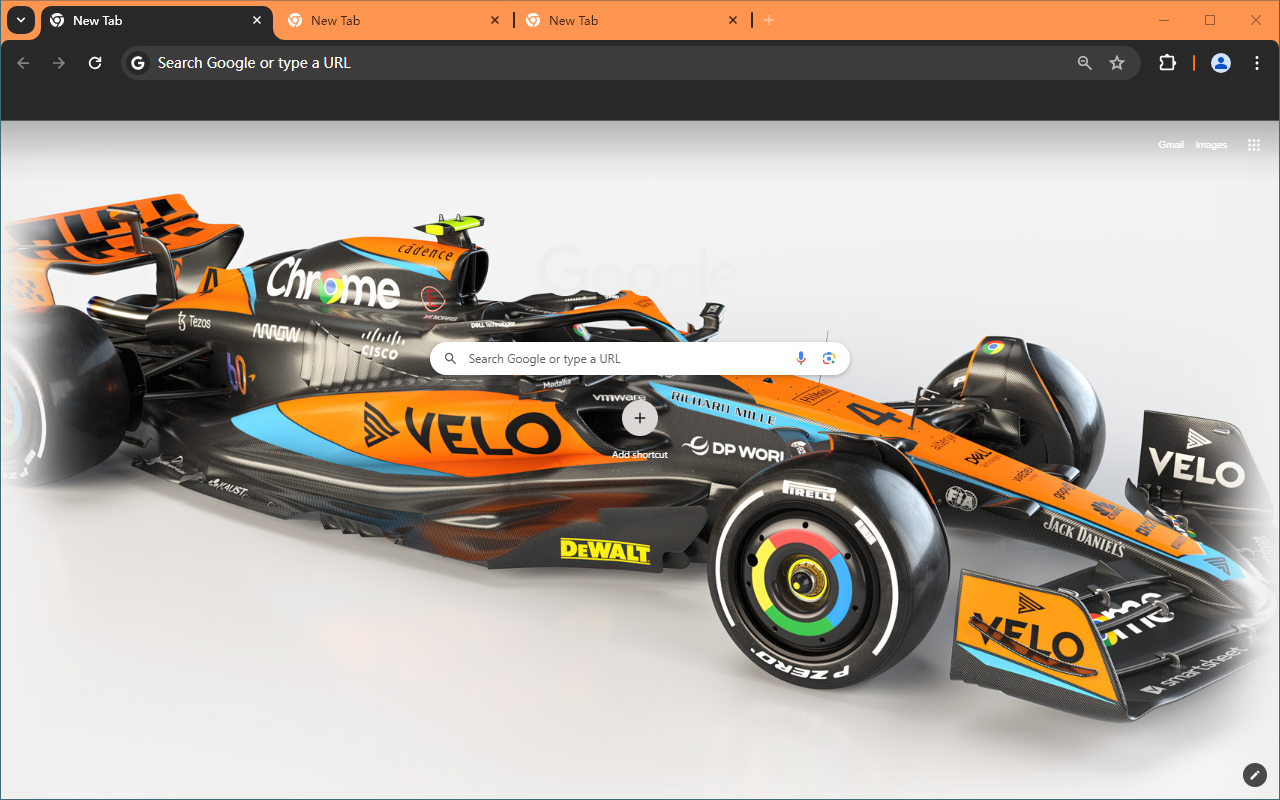Click the magnifier in page search box
Screen dimensions: 1280x800
point(450,359)
